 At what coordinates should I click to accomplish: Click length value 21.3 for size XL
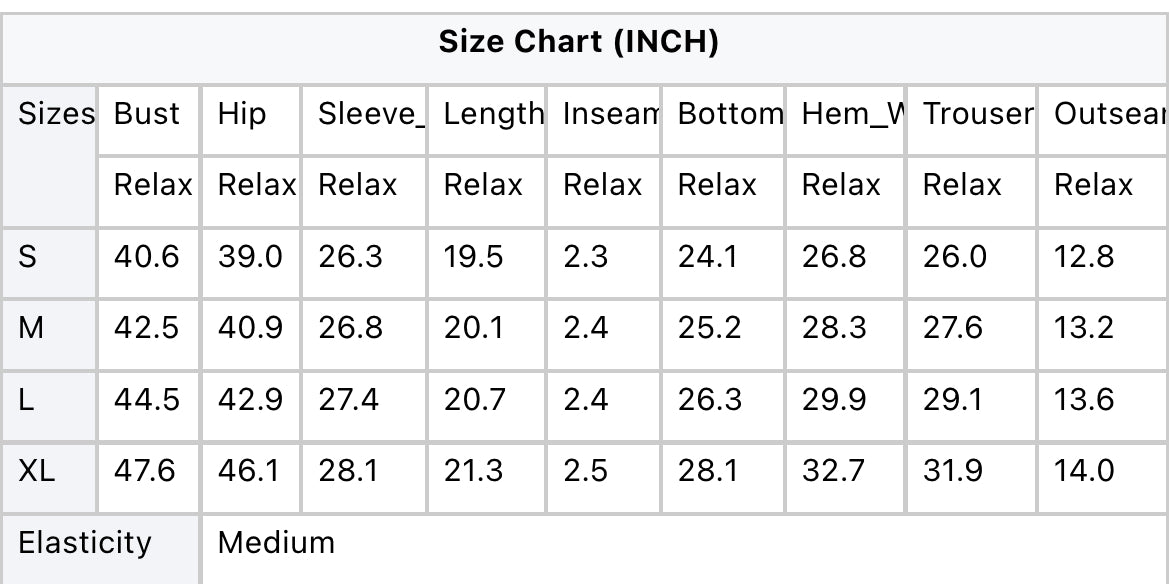tap(473, 471)
